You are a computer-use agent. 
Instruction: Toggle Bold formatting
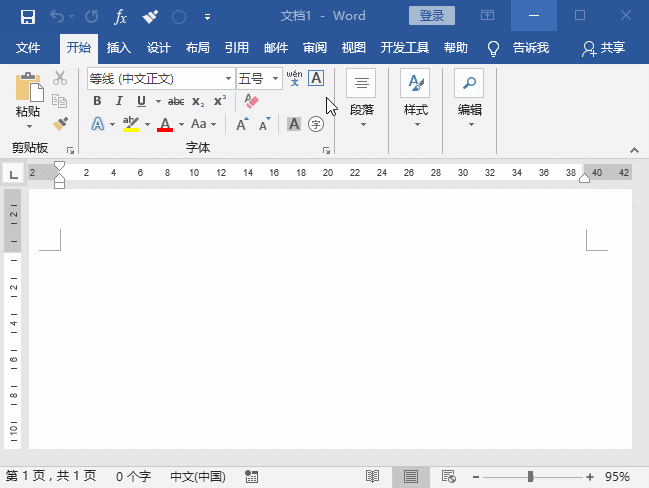pos(97,101)
